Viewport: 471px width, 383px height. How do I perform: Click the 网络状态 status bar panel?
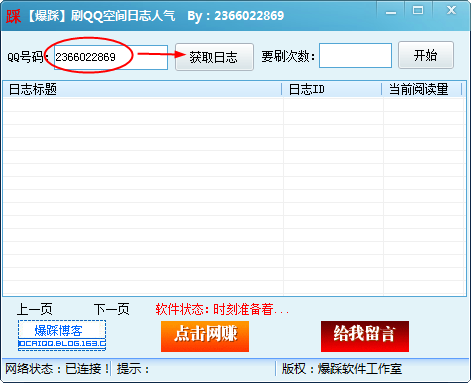click(57, 369)
